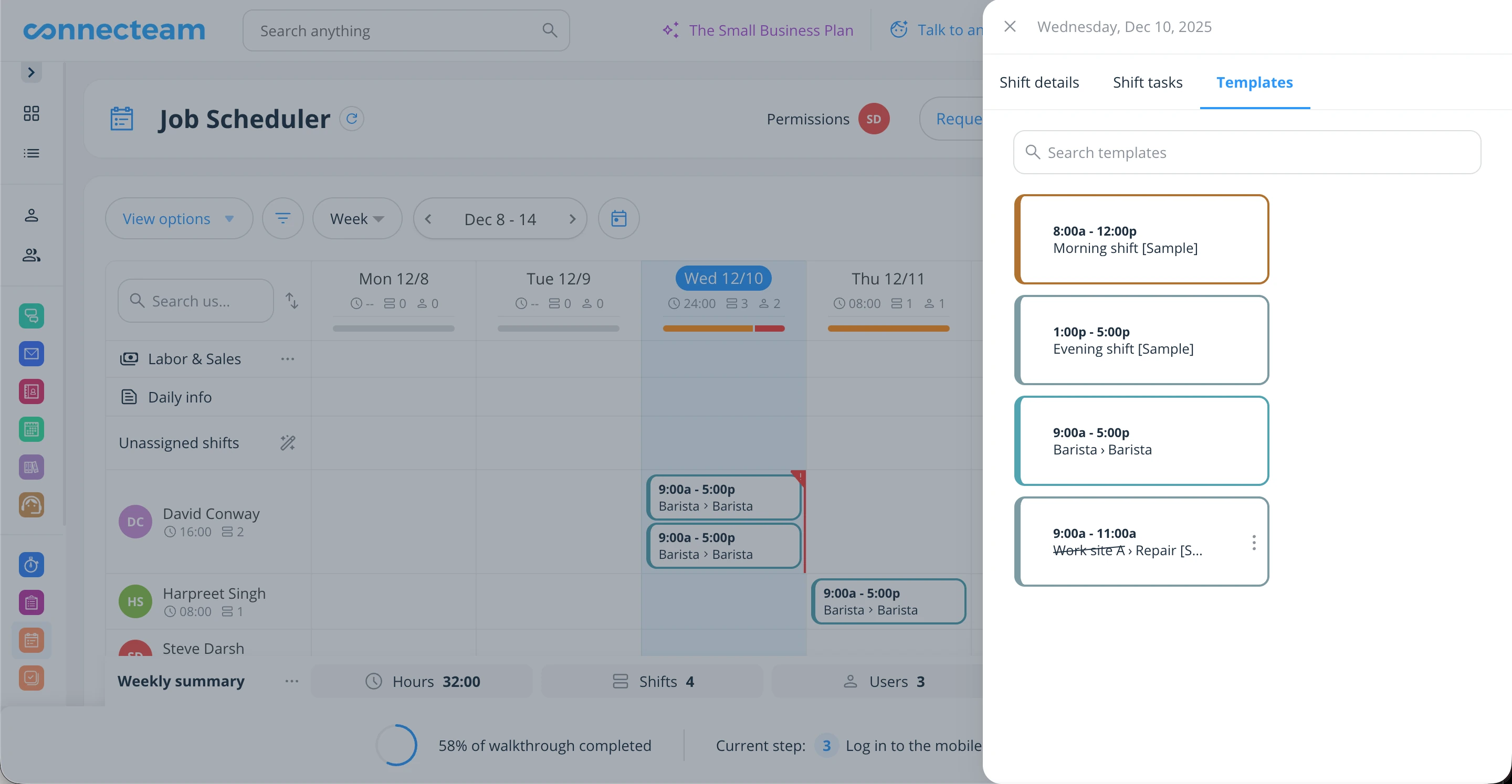Open the View options dropdown
The width and height of the screenshot is (1512, 784).
[179, 218]
